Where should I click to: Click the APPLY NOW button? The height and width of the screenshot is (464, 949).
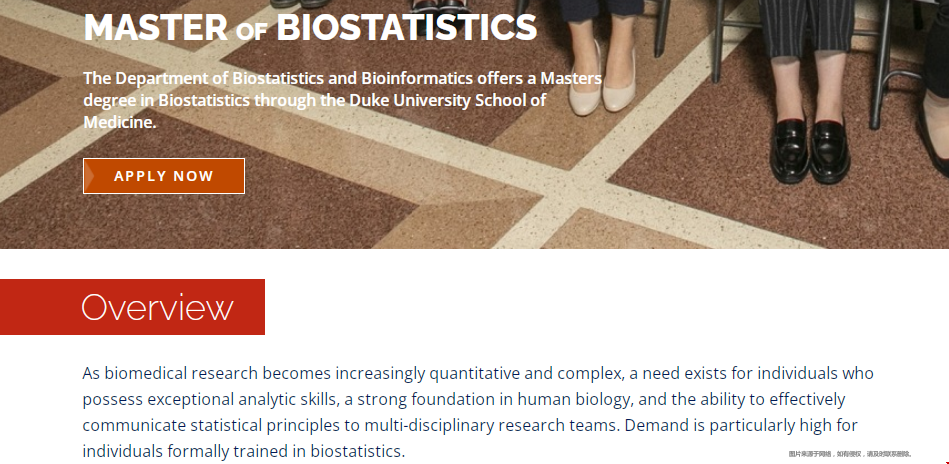164,176
